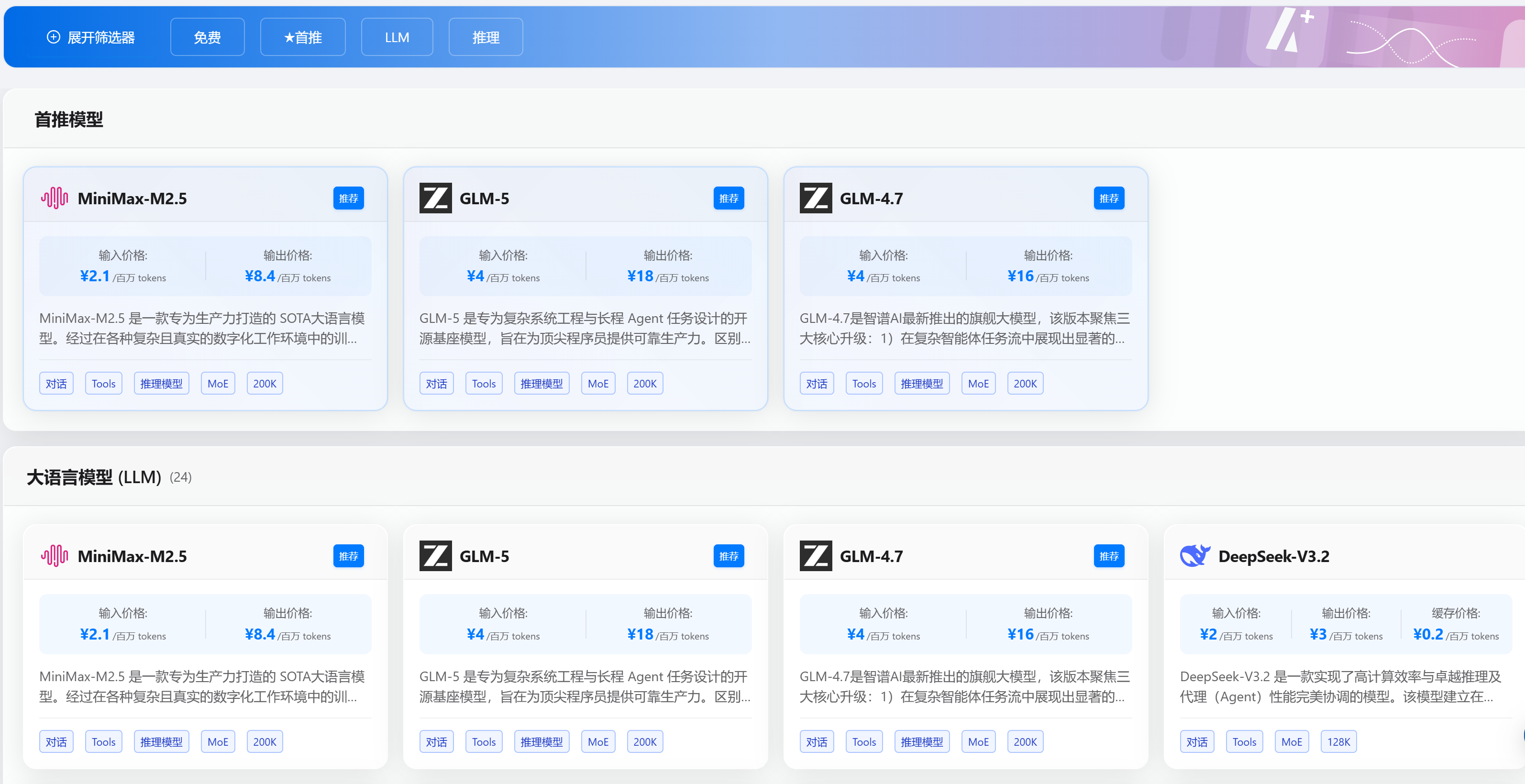This screenshot has height=784, width=1525.
Task: Open GLM-5 description text in LLM section
Action: click(x=584, y=686)
